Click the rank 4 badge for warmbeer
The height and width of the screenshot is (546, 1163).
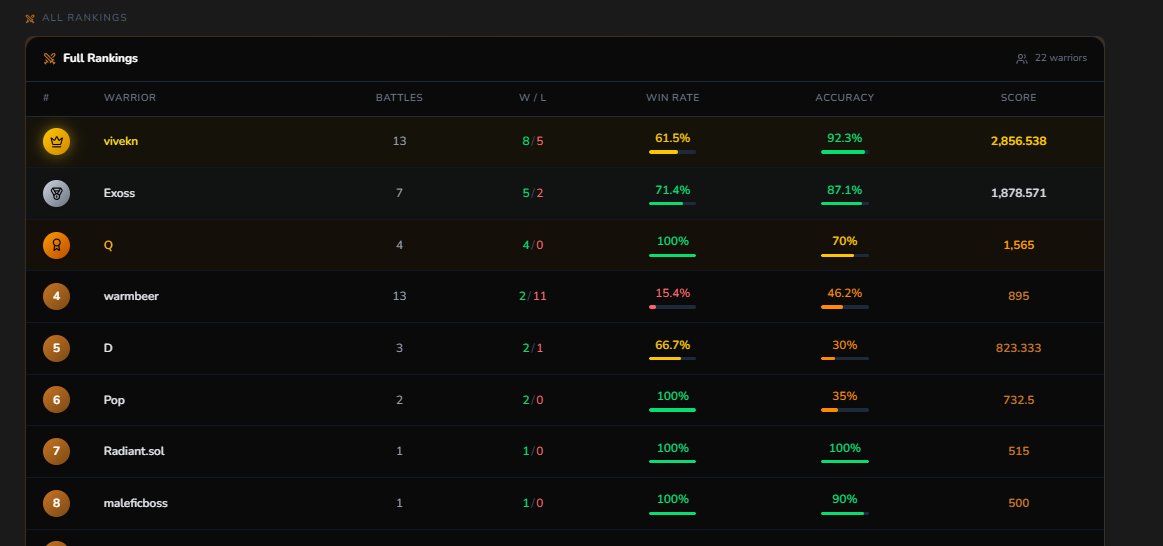56,297
